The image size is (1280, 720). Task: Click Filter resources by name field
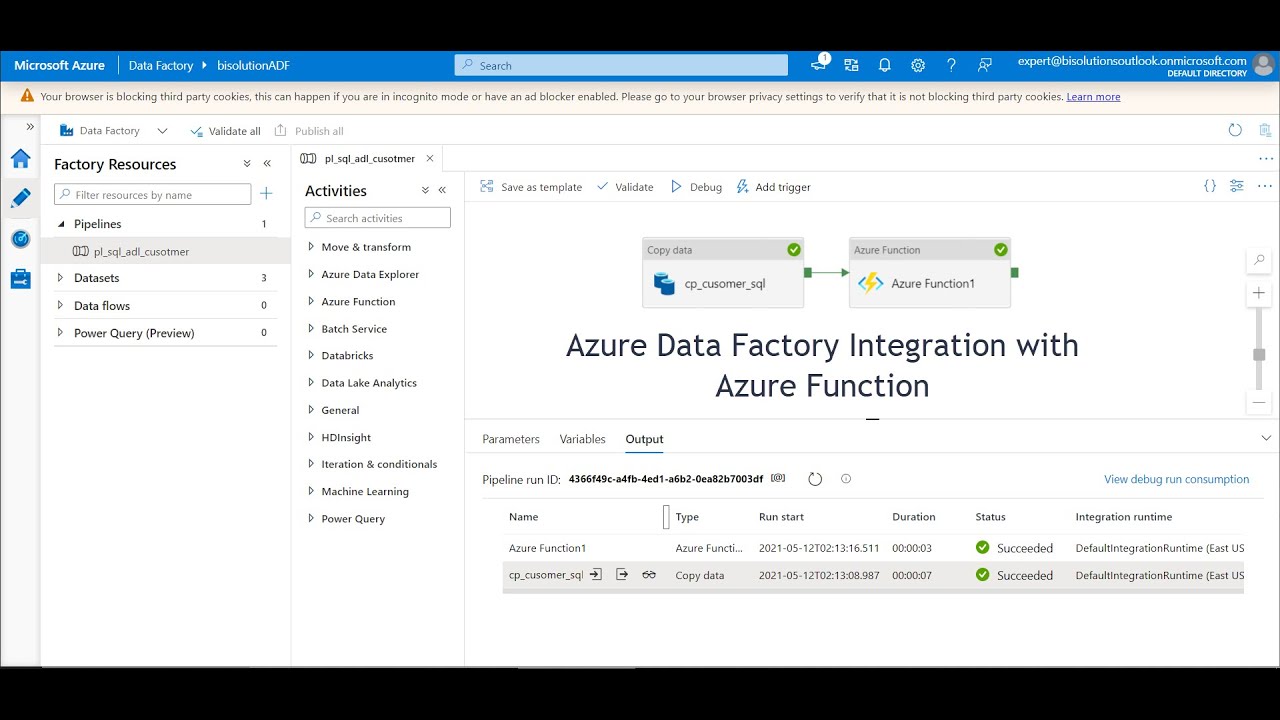click(152, 195)
